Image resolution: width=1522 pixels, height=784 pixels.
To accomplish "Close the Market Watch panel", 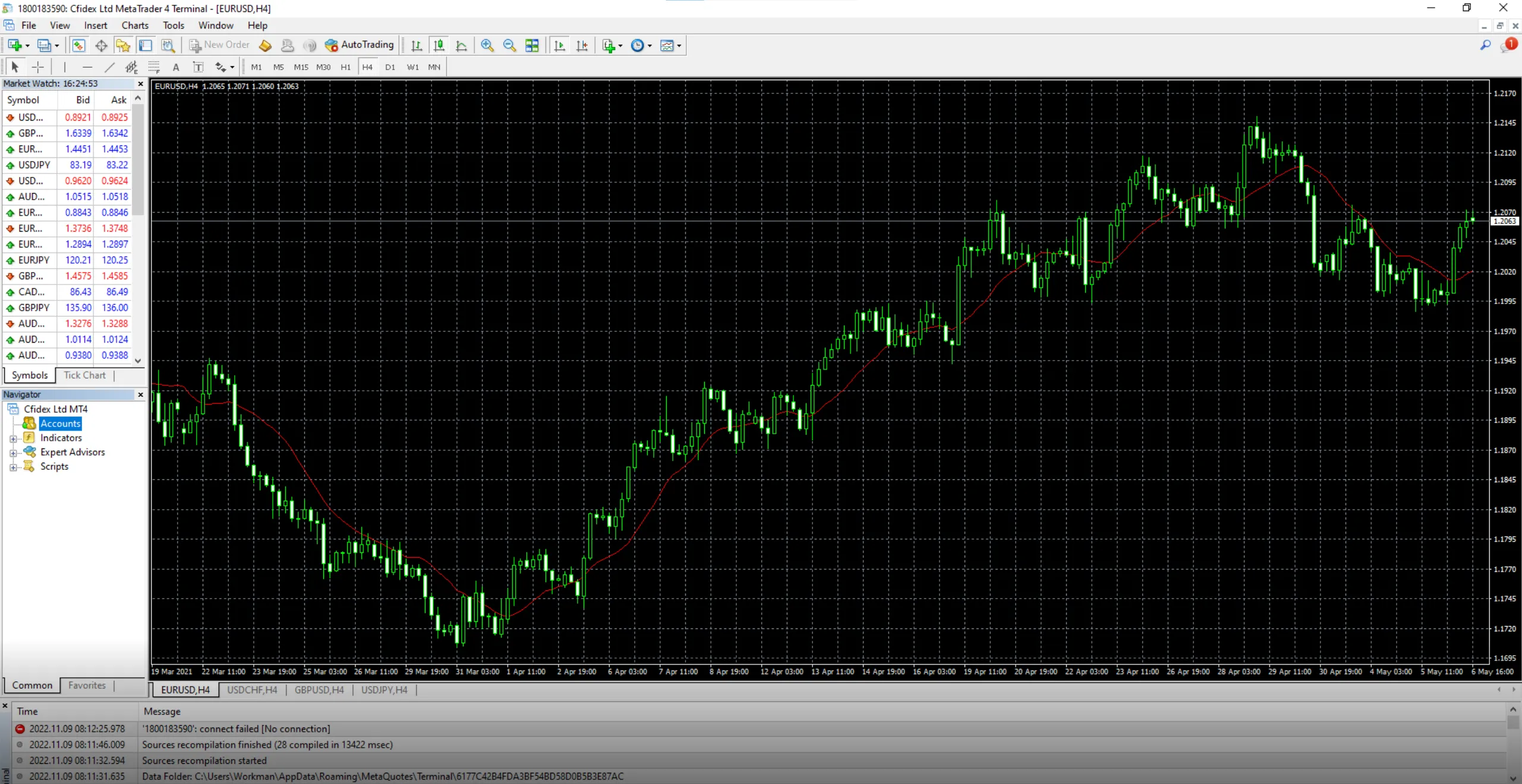I will click(x=140, y=84).
